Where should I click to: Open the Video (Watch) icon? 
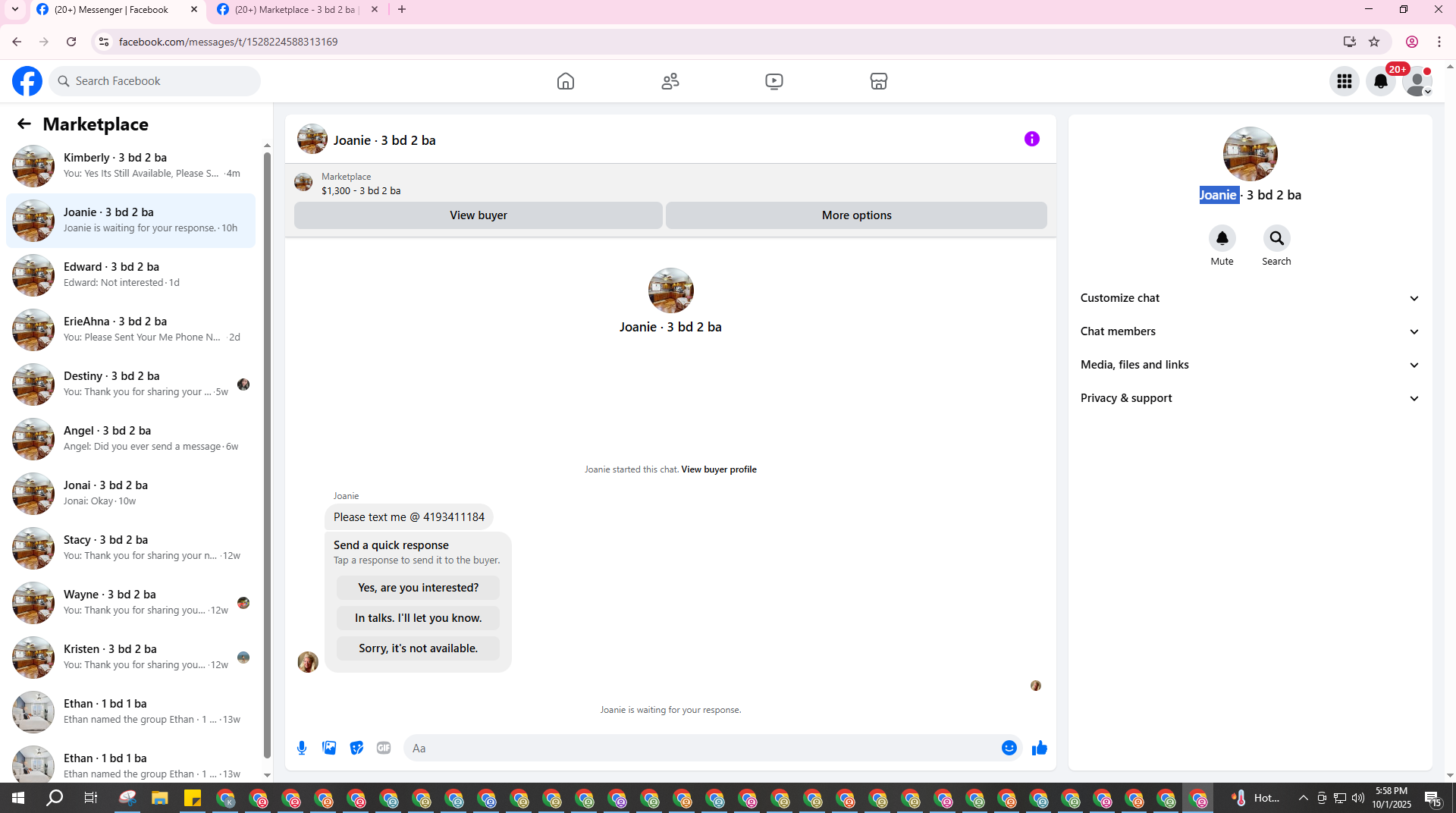(x=773, y=81)
